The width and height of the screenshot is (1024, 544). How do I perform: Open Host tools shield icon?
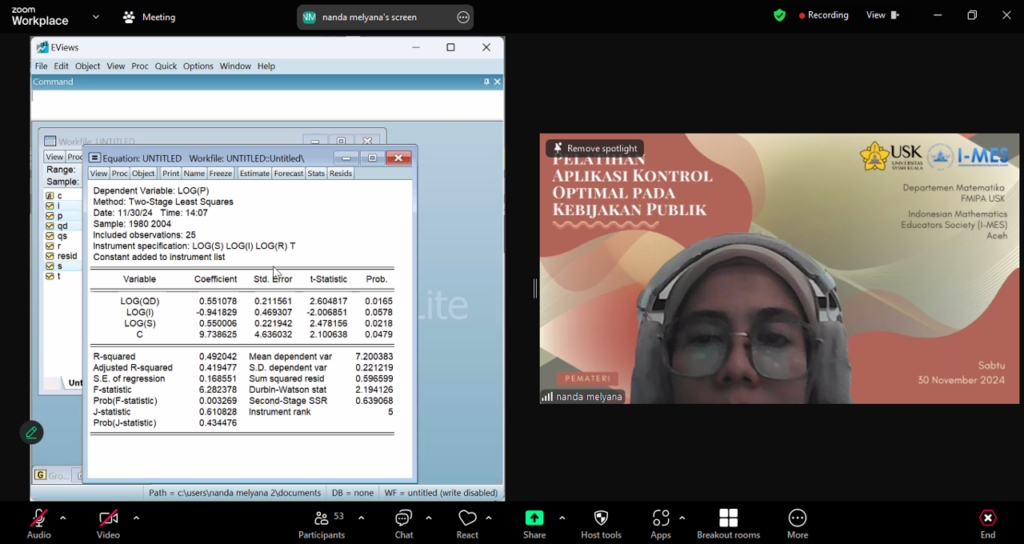pyautogui.click(x=601, y=518)
